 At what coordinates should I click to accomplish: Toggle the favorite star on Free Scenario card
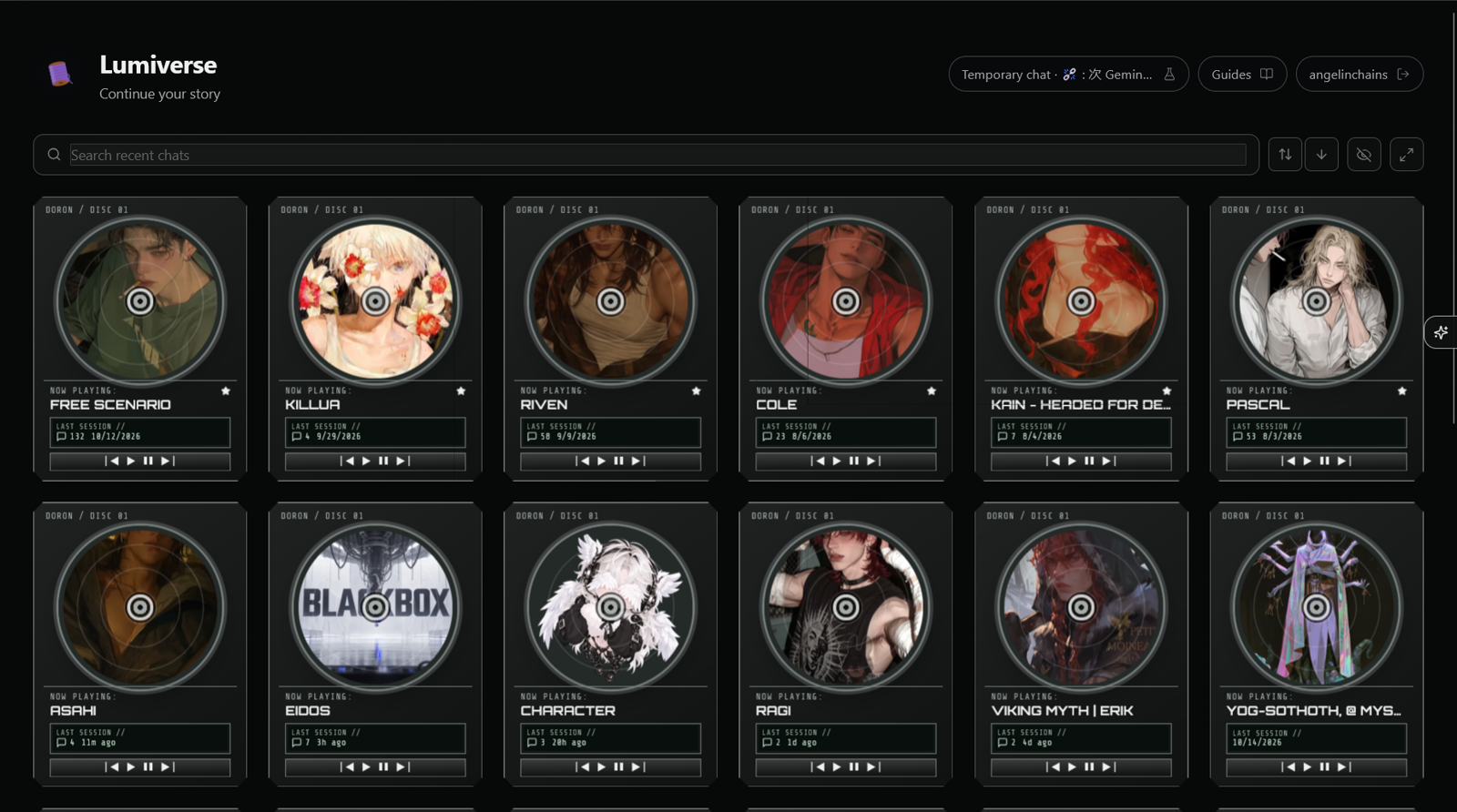226,391
